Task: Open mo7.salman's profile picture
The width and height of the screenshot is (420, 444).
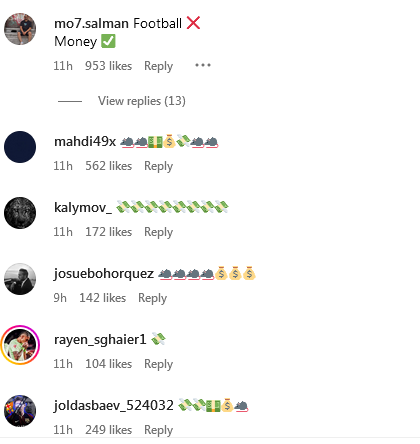Action: tap(20, 29)
